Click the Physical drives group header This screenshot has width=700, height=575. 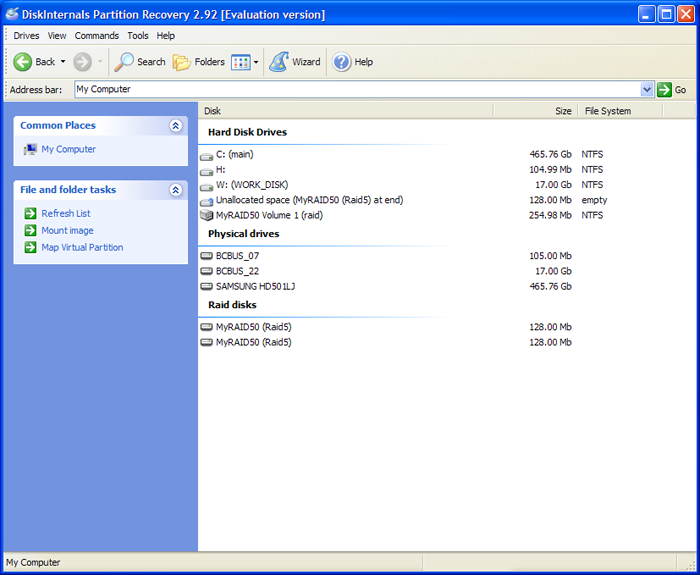tap(244, 234)
